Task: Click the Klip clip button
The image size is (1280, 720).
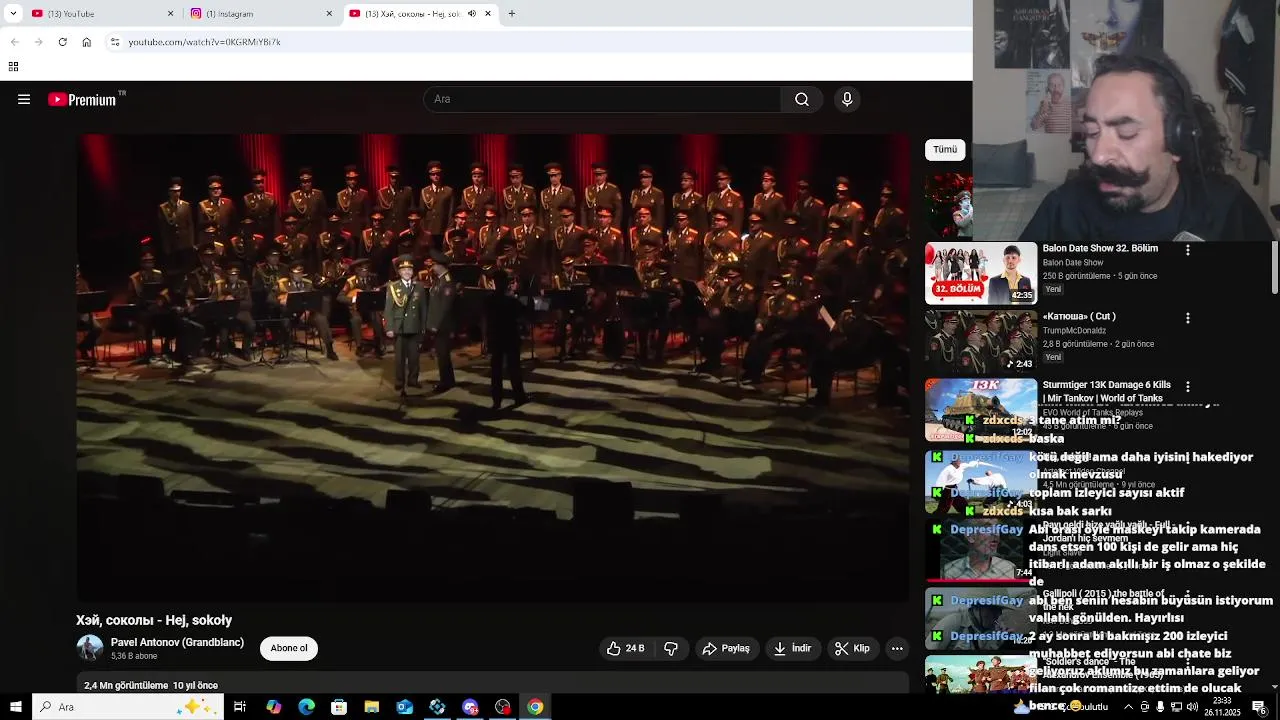Action: pos(852,648)
